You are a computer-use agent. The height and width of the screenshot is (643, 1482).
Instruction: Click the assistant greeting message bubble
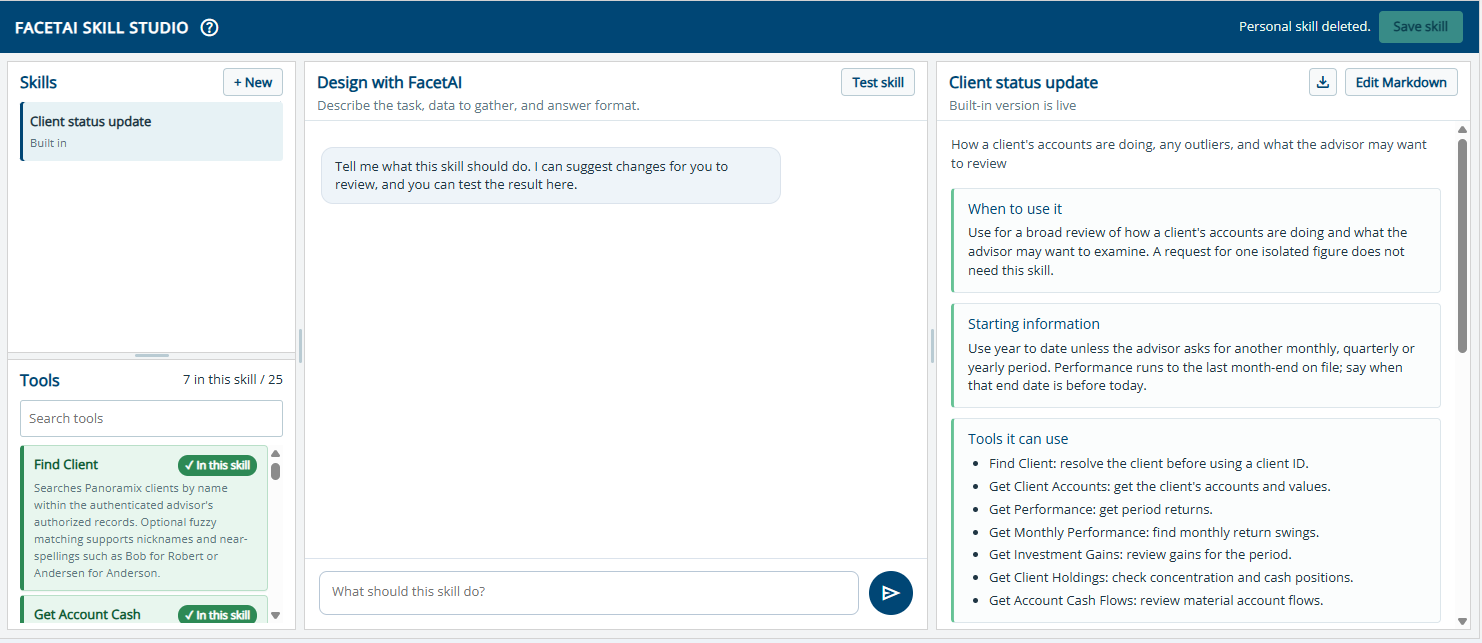pyautogui.click(x=551, y=176)
